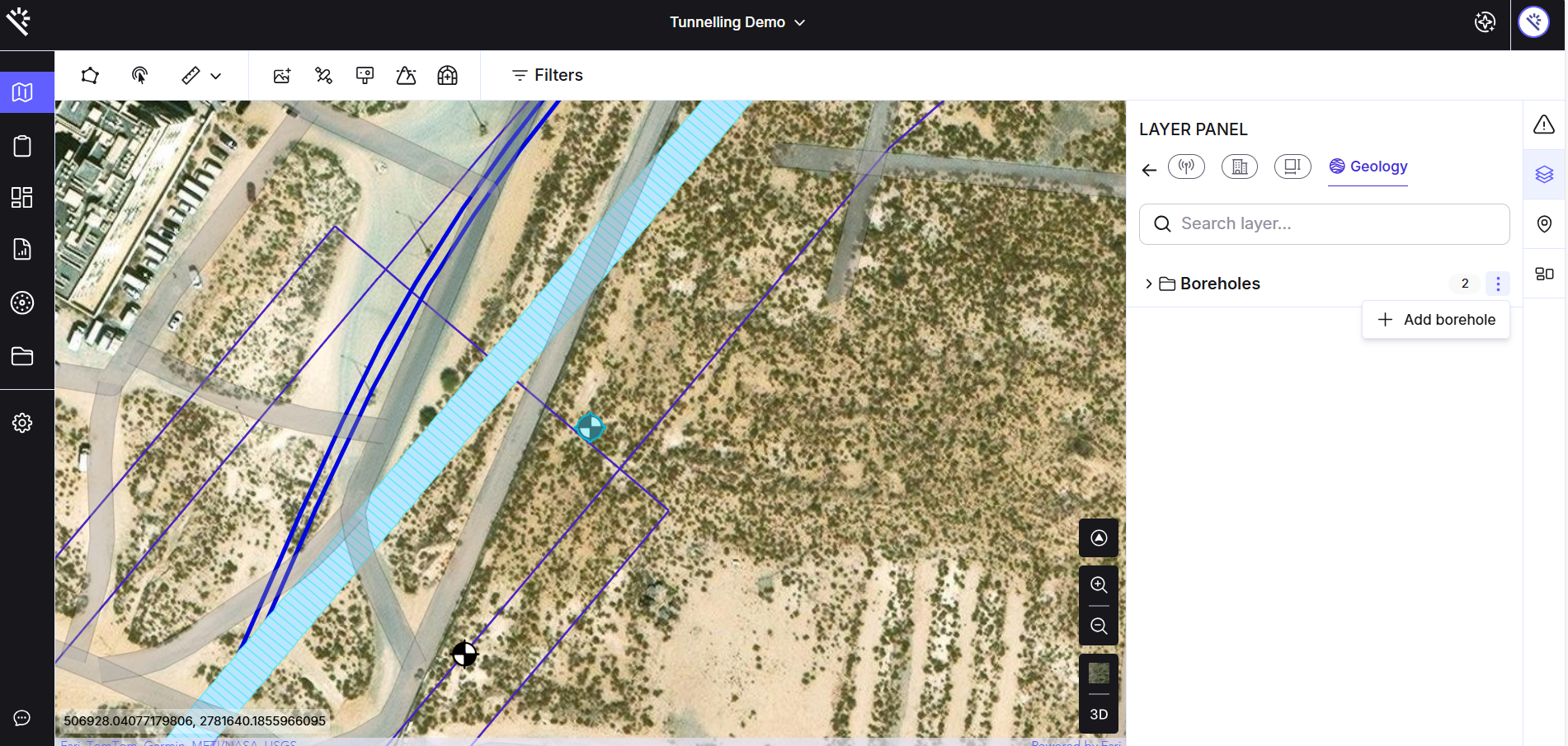Open the settings gear in sidebar
The image size is (1568, 746).
[x=22, y=423]
